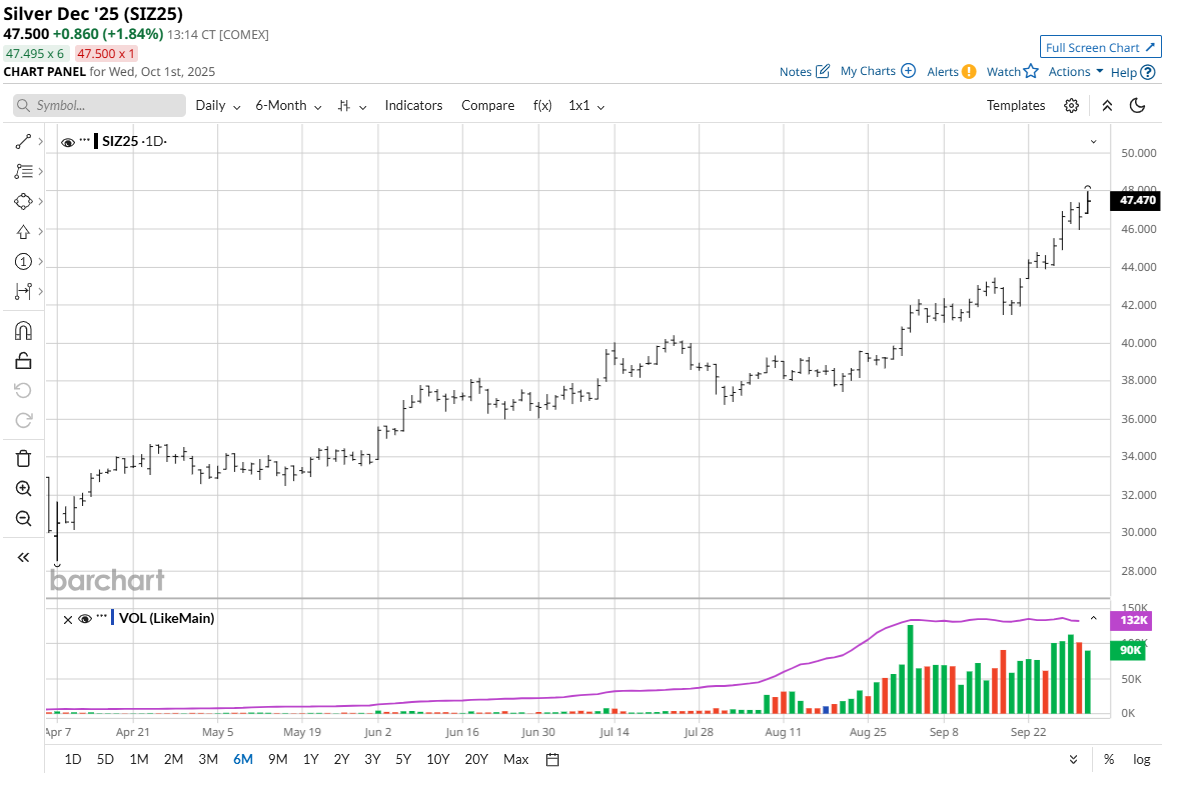Select the Max range

516,759
